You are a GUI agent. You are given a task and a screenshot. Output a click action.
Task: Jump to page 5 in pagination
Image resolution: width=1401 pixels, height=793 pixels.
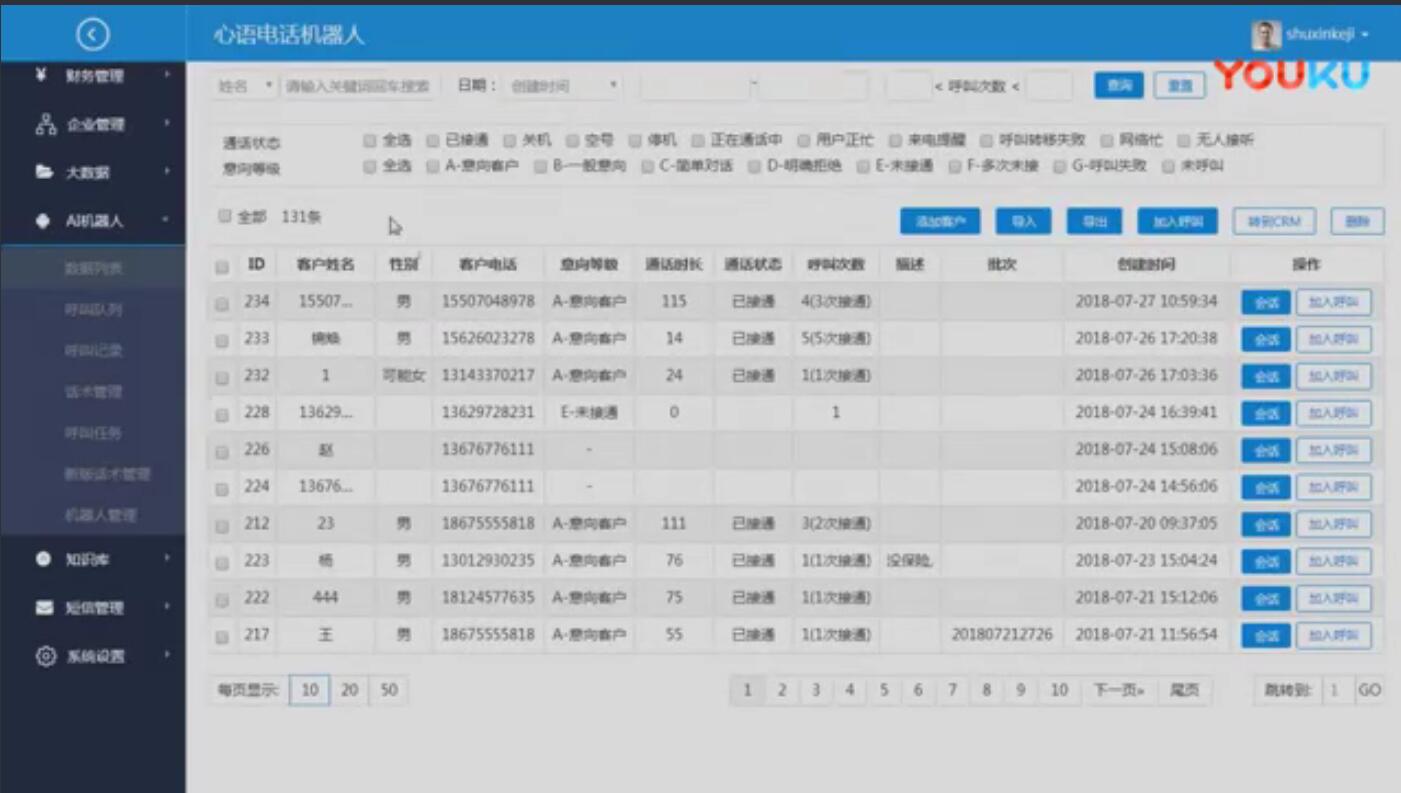tap(884, 689)
